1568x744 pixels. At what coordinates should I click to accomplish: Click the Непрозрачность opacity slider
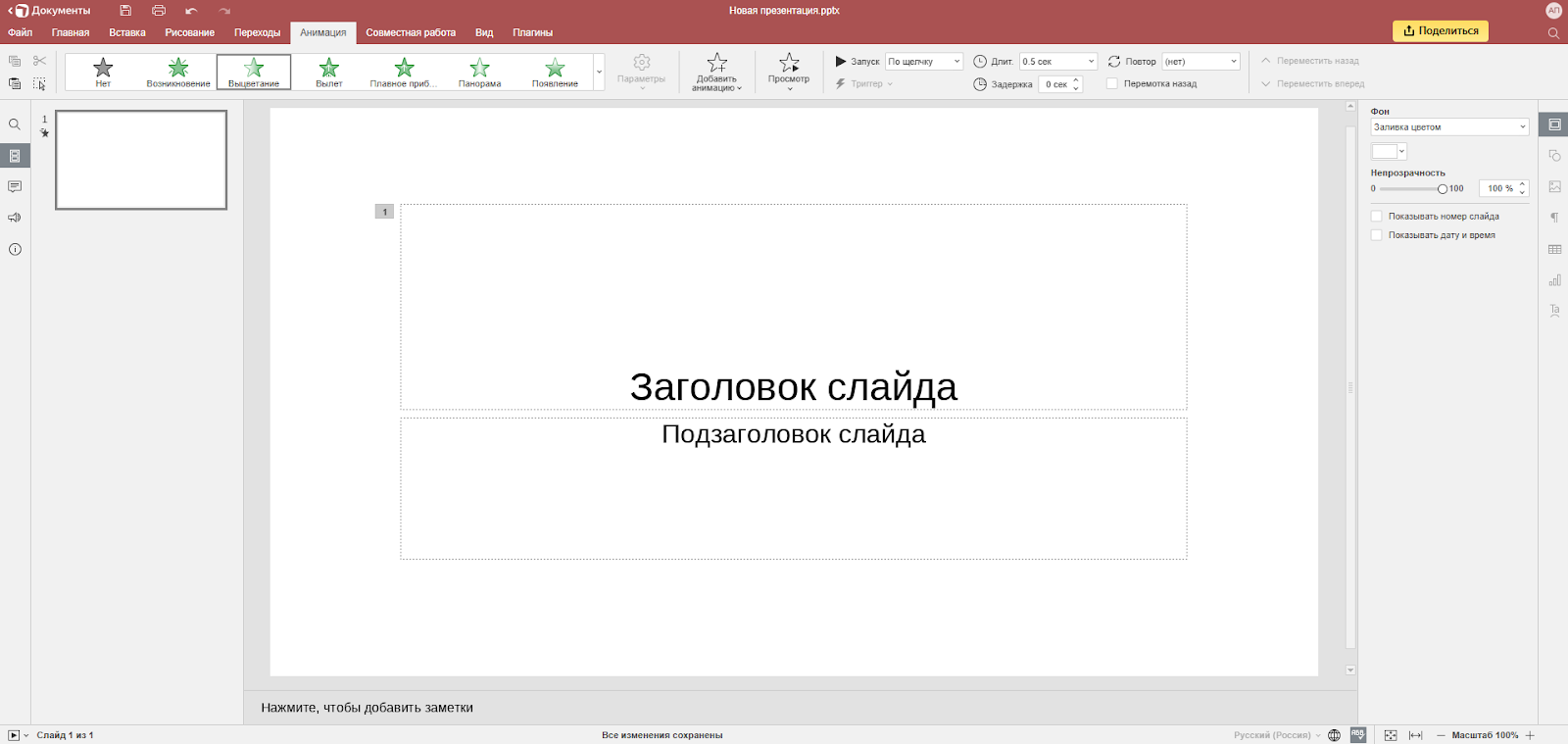click(x=1410, y=189)
